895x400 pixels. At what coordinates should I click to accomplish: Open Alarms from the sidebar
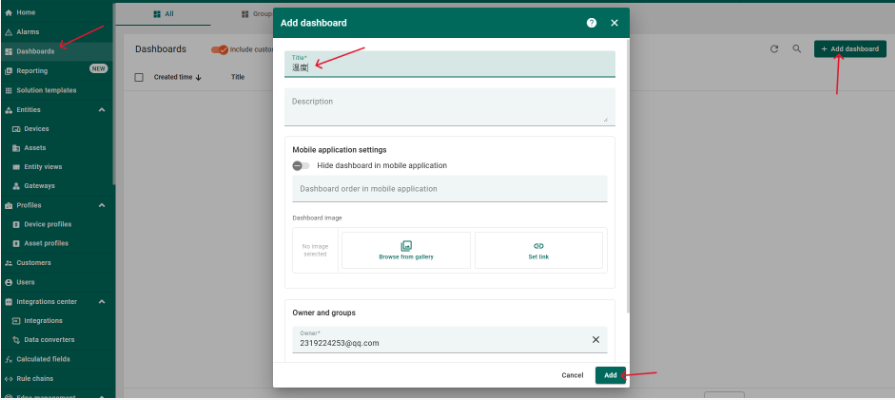click(28, 32)
